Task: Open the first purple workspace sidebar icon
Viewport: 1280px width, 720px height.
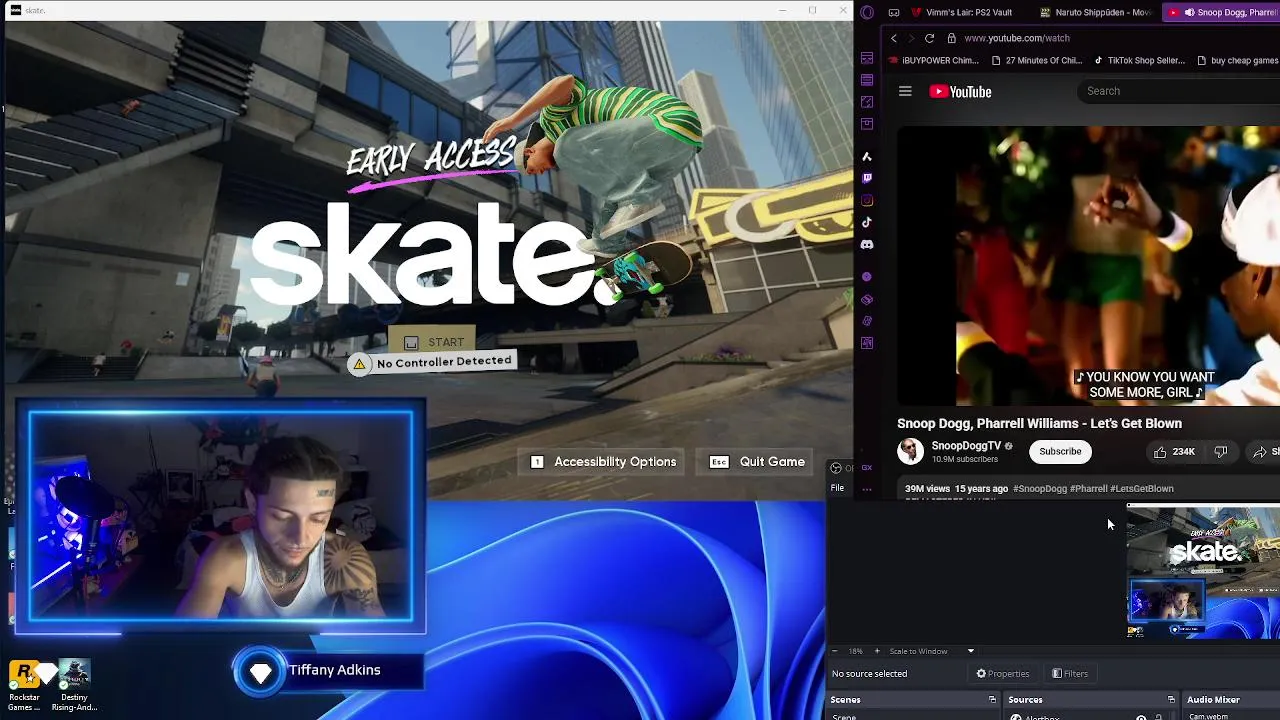Action: coord(867,58)
